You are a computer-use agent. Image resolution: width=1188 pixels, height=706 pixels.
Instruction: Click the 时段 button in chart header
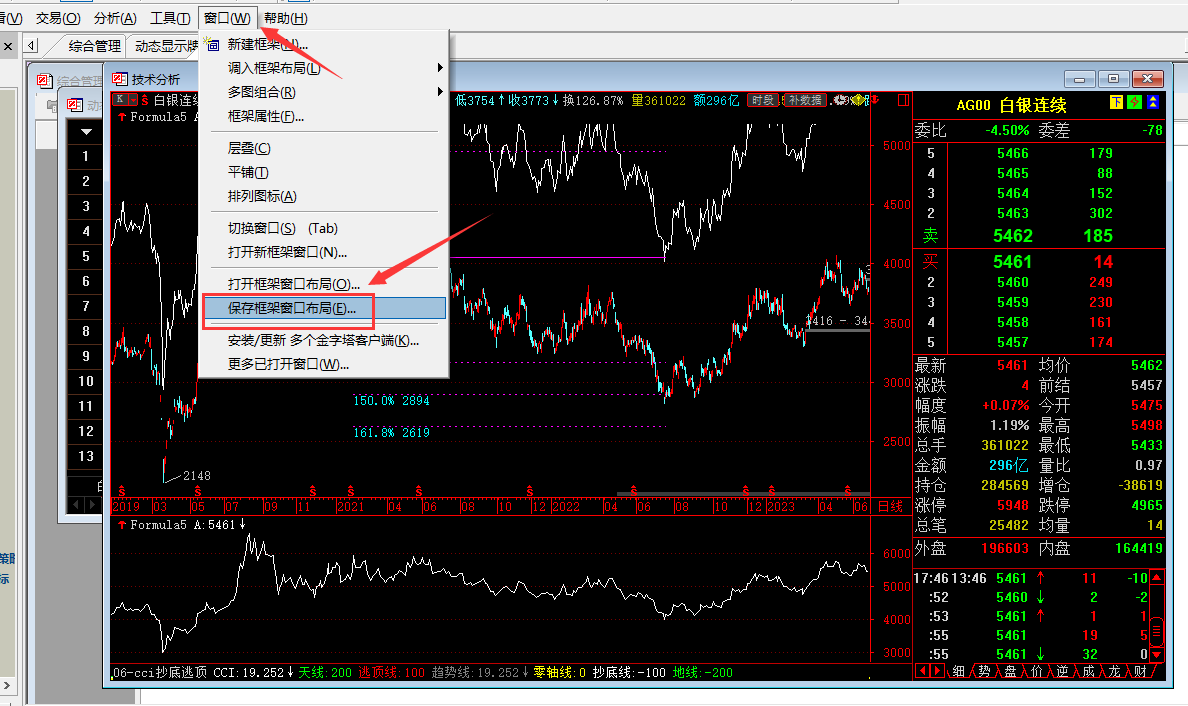pyautogui.click(x=763, y=100)
